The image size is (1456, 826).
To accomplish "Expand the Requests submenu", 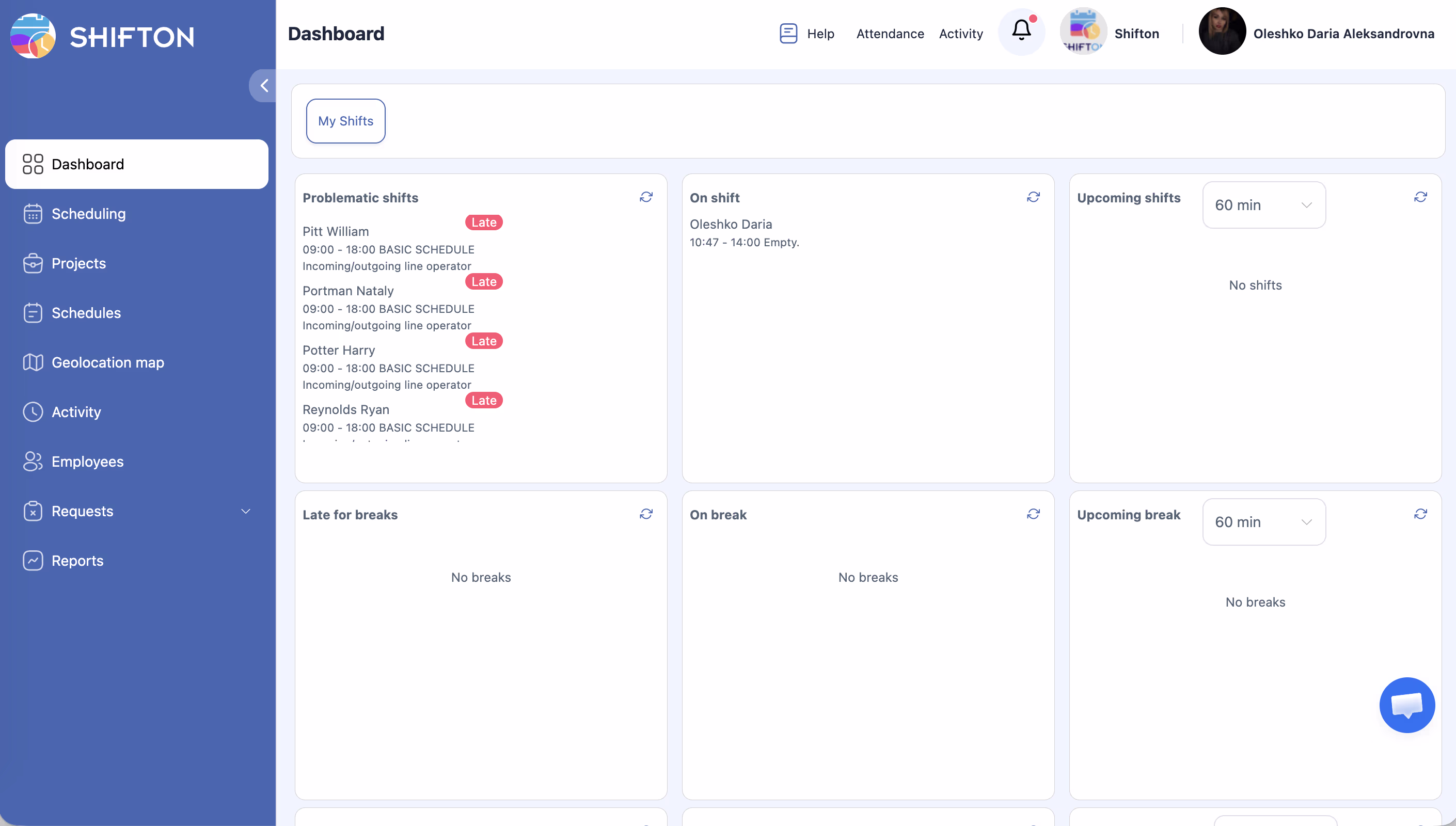I will coord(245,511).
